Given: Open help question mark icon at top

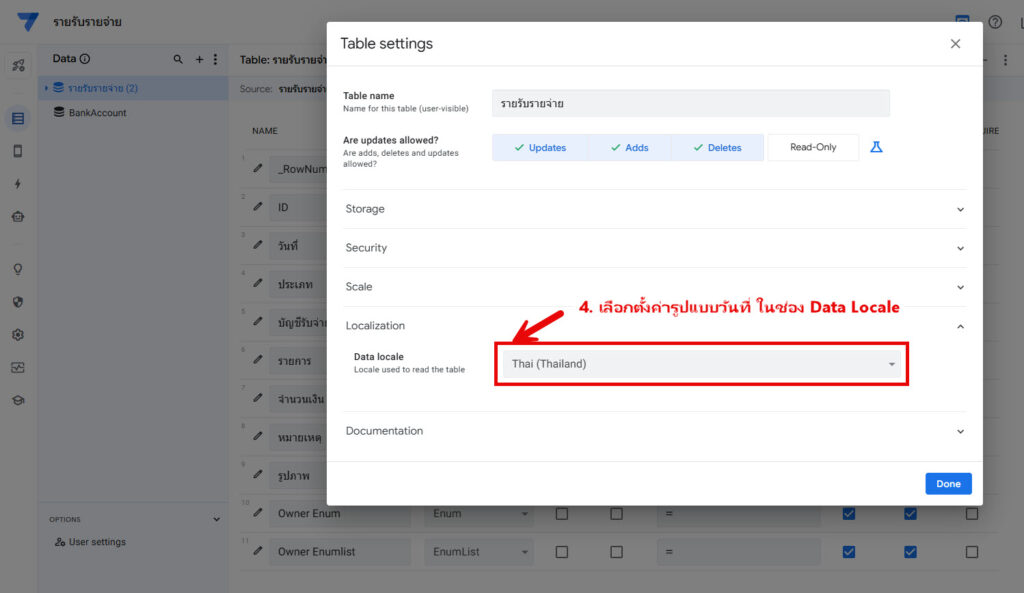Looking at the screenshot, I should click(995, 22).
